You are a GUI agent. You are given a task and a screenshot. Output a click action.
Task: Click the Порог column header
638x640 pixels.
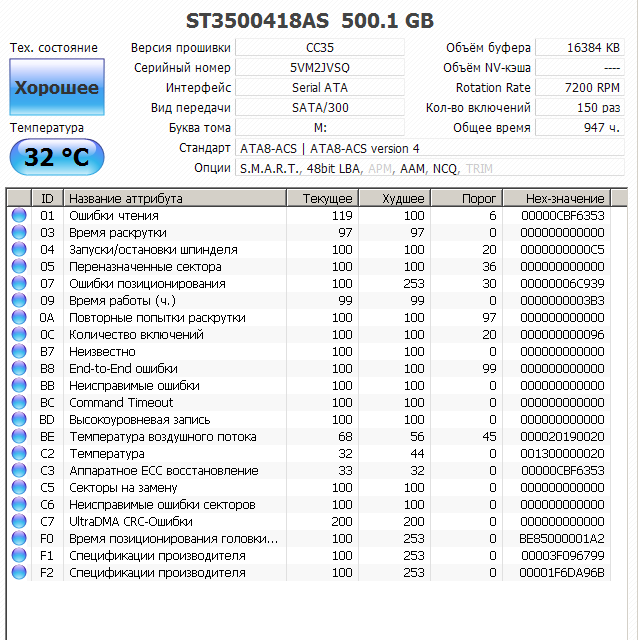point(467,198)
